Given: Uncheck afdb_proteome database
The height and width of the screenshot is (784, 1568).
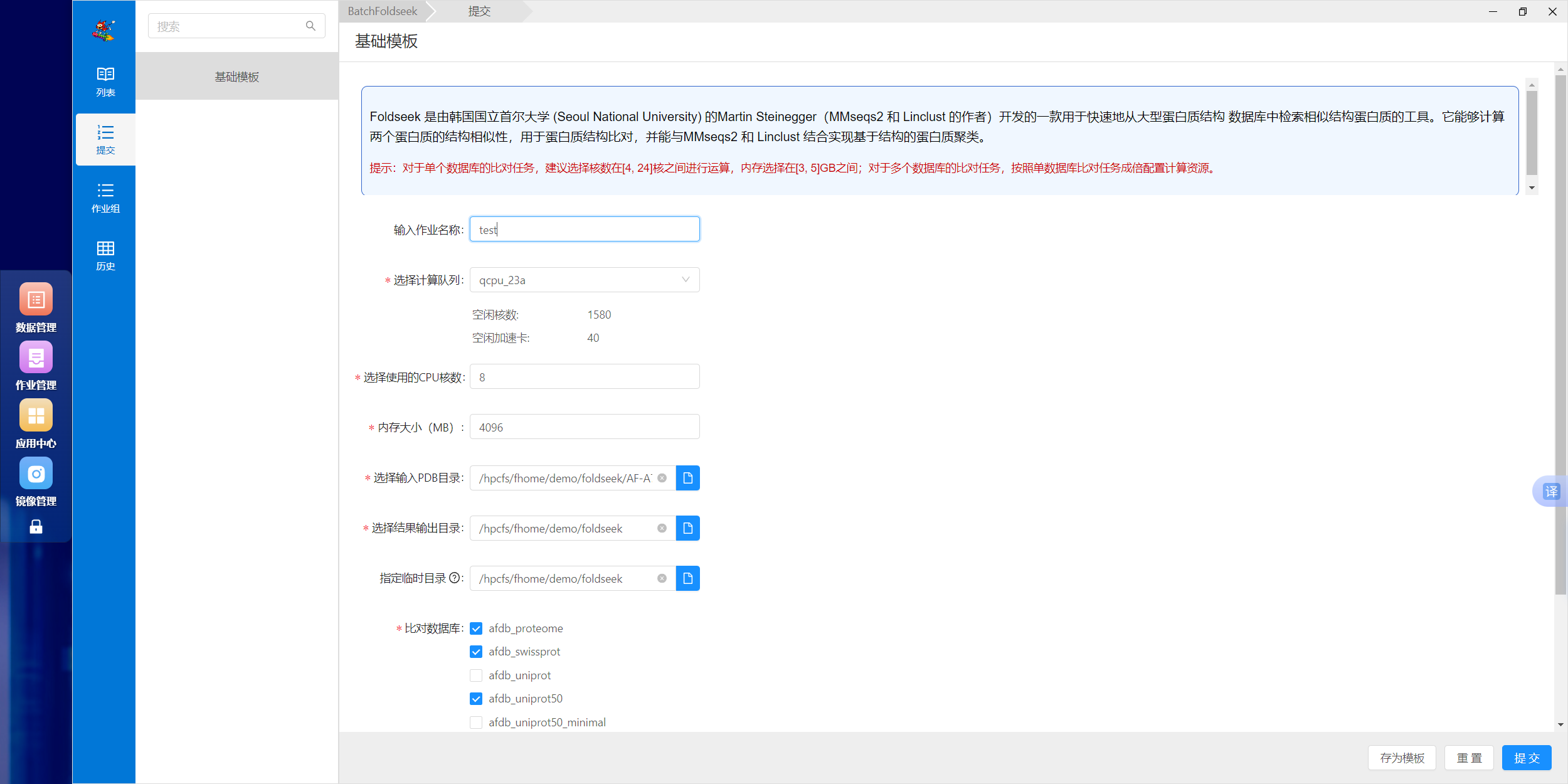Looking at the screenshot, I should pos(476,628).
